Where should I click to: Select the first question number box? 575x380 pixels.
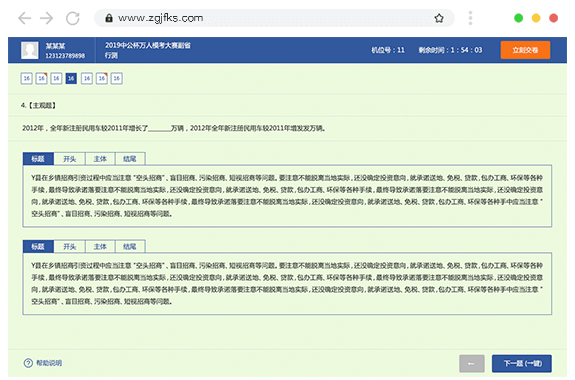[26, 78]
